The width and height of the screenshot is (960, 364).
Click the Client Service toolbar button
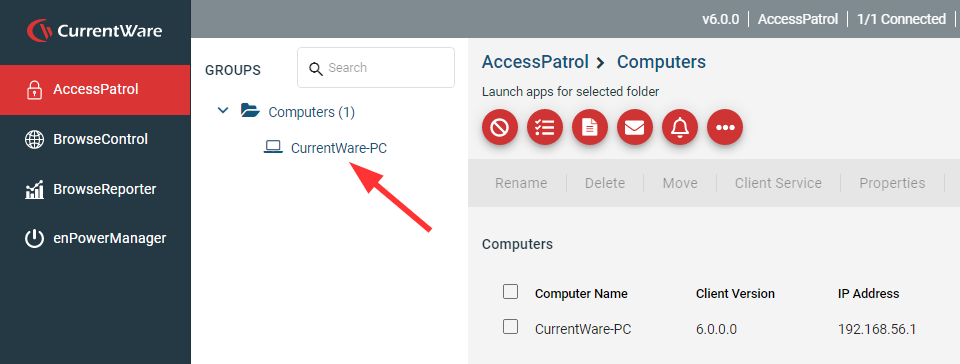[778, 183]
